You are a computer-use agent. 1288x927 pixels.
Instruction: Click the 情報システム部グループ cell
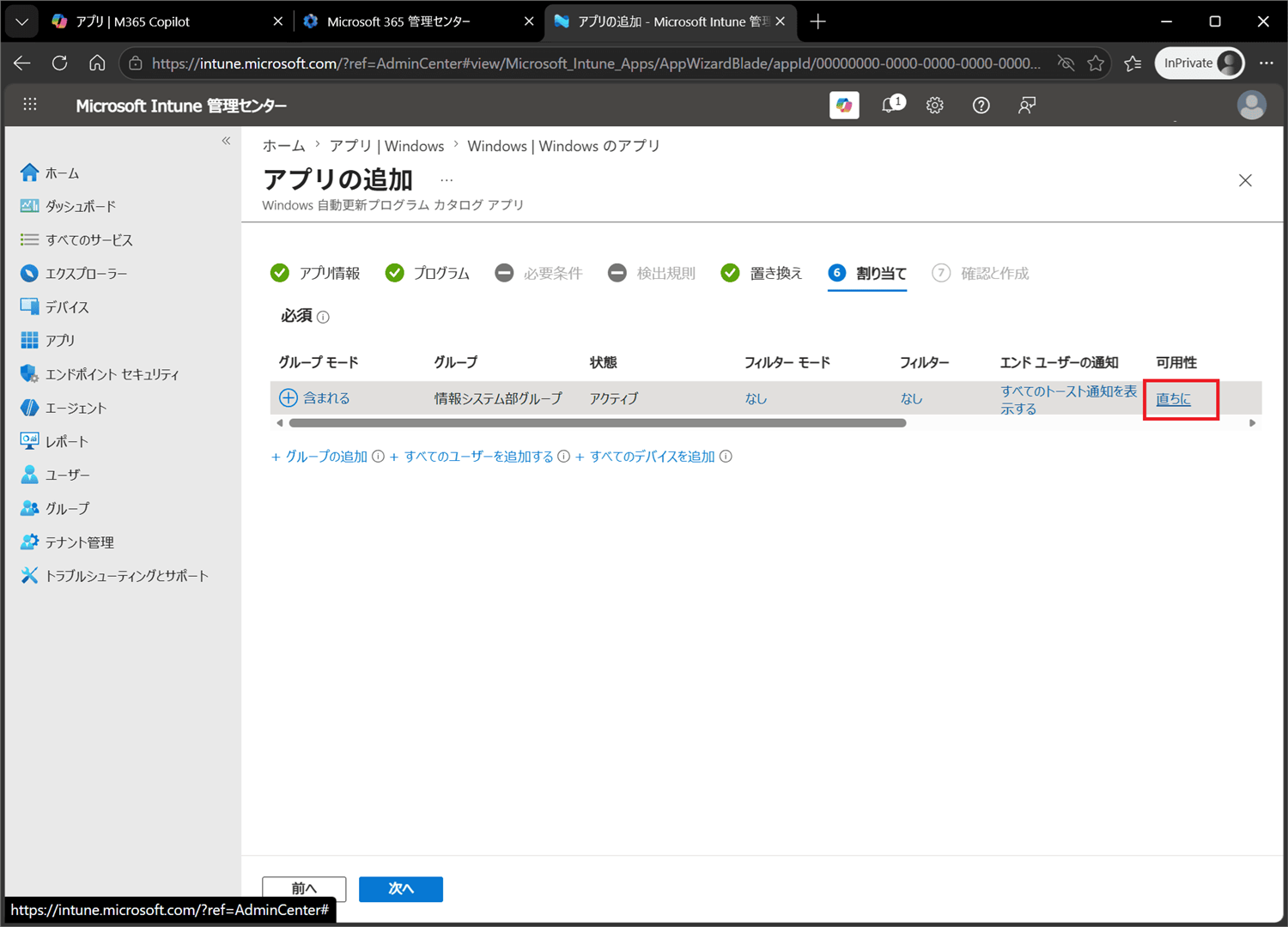pos(498,398)
